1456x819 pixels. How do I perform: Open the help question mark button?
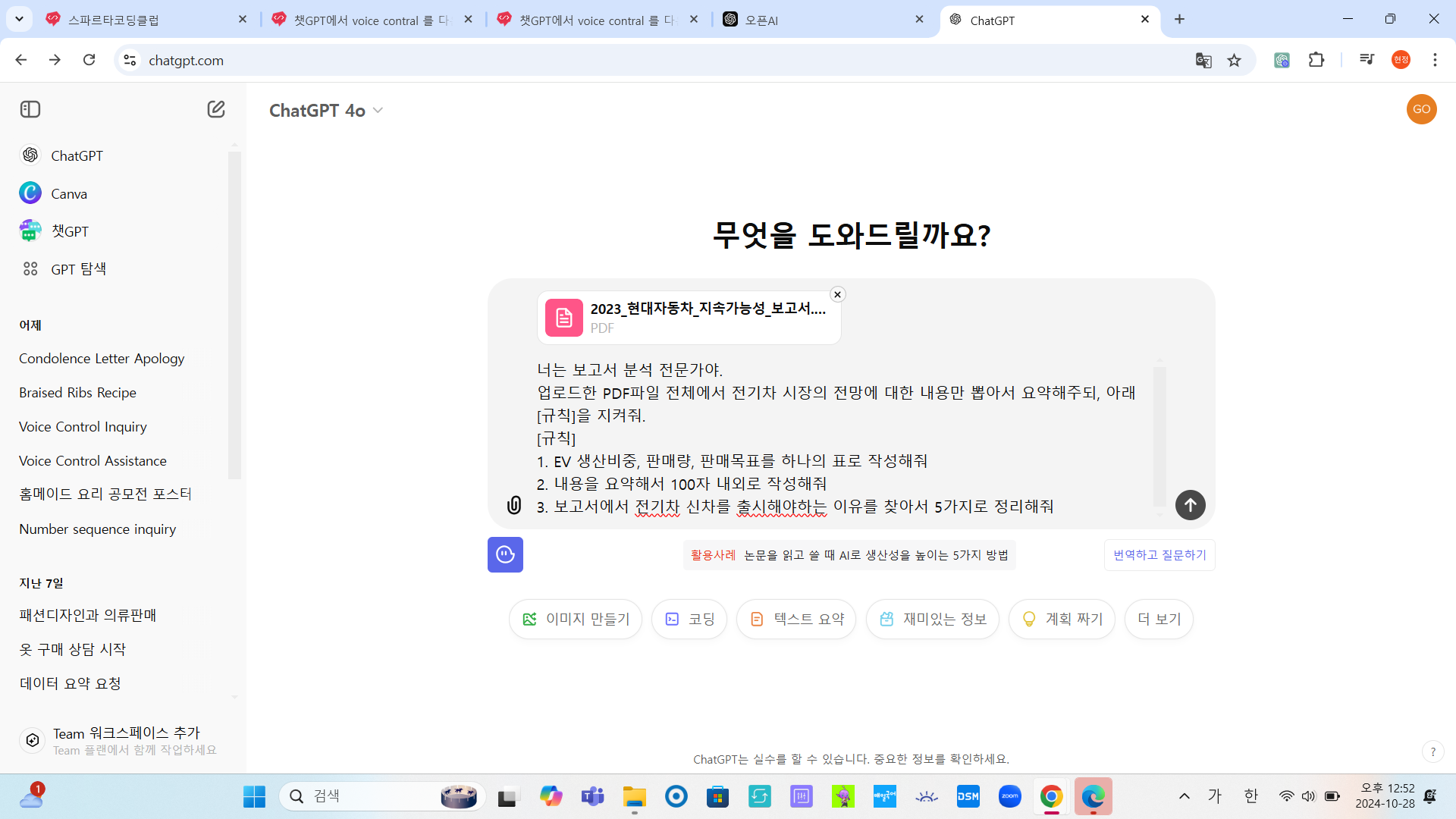point(1432,752)
